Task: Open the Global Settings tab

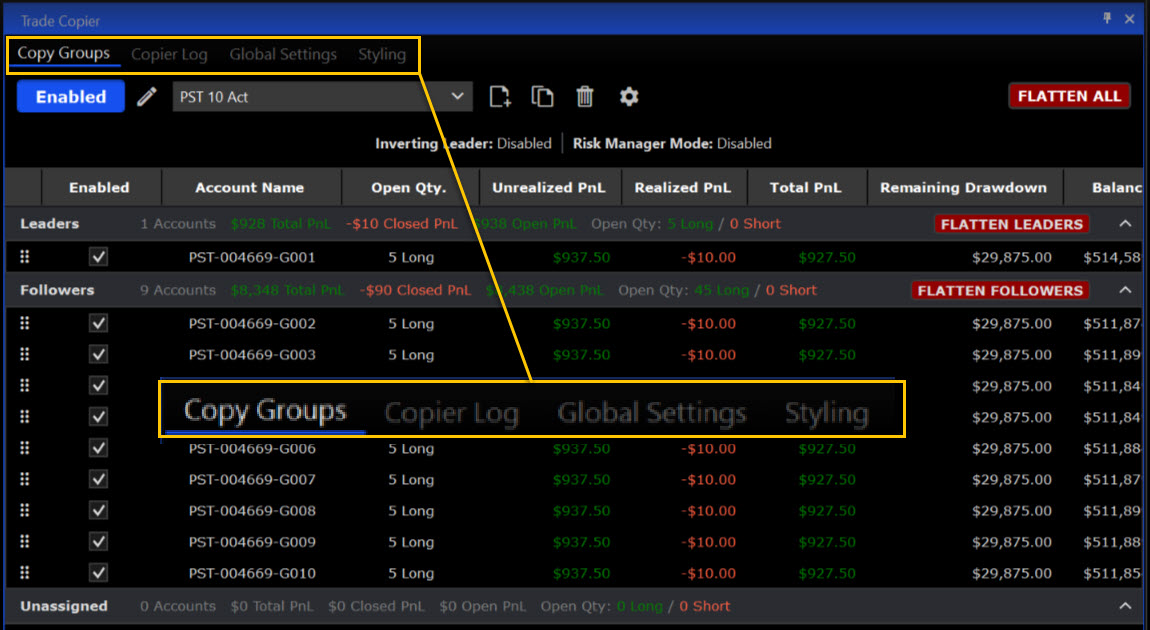Action: tap(283, 54)
